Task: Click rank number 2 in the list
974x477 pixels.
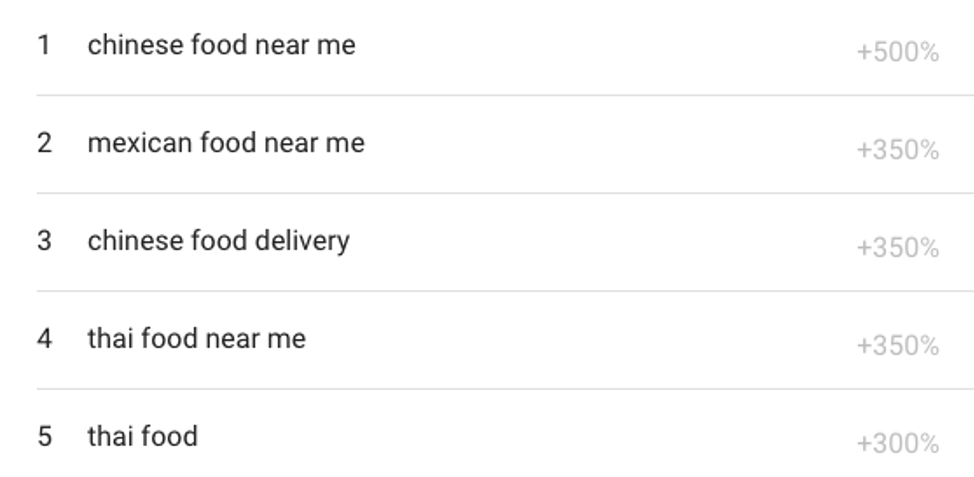Action: [44, 143]
